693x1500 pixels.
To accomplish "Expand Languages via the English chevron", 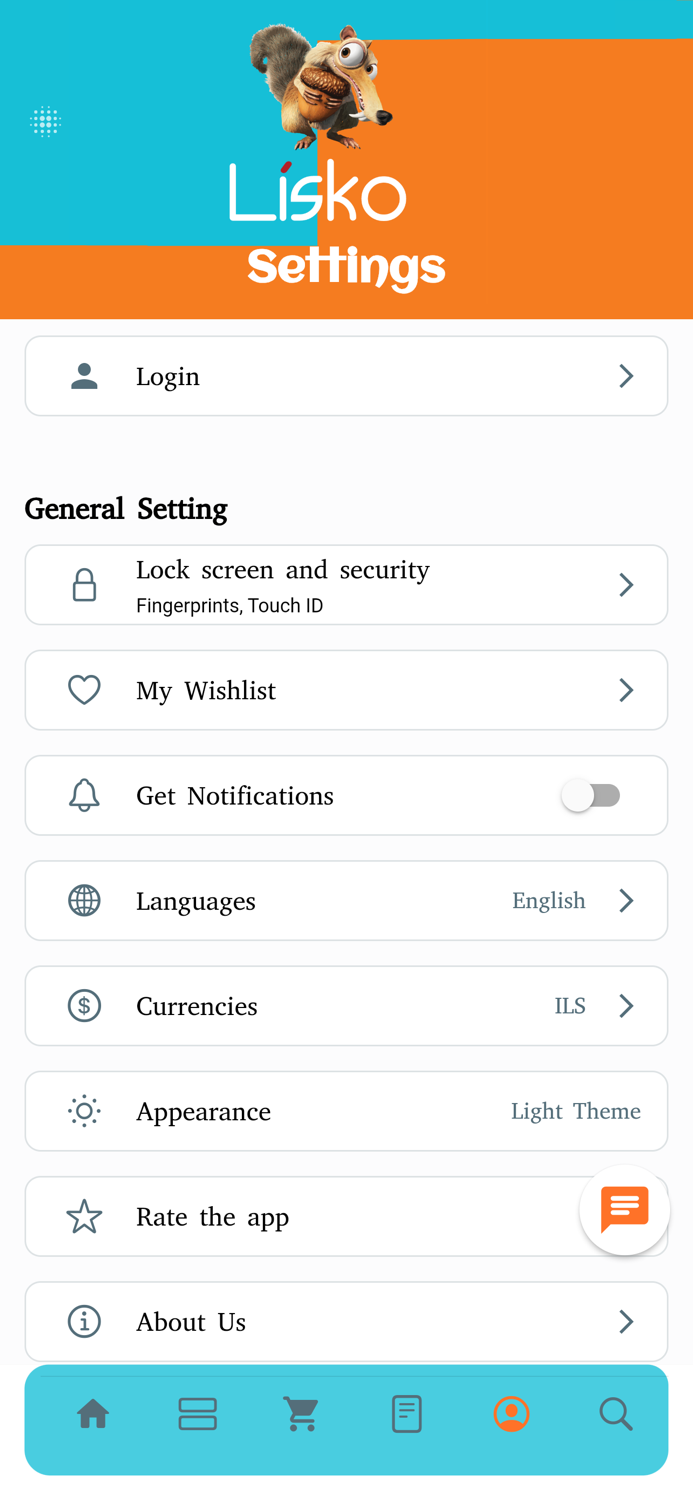I will (626, 900).
